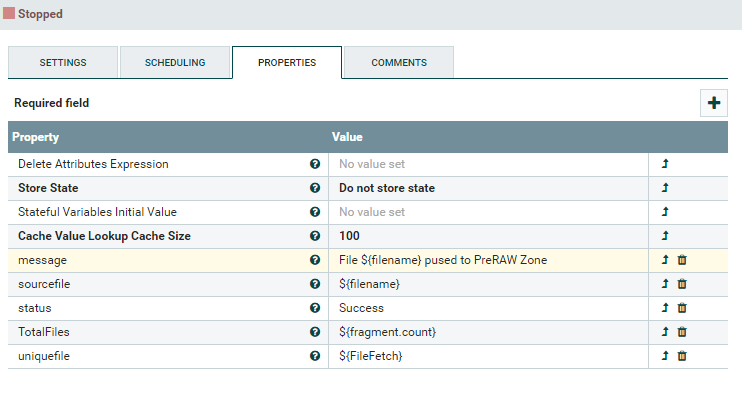
Task: Click the arrow icon in Store State row
Action: [665, 188]
